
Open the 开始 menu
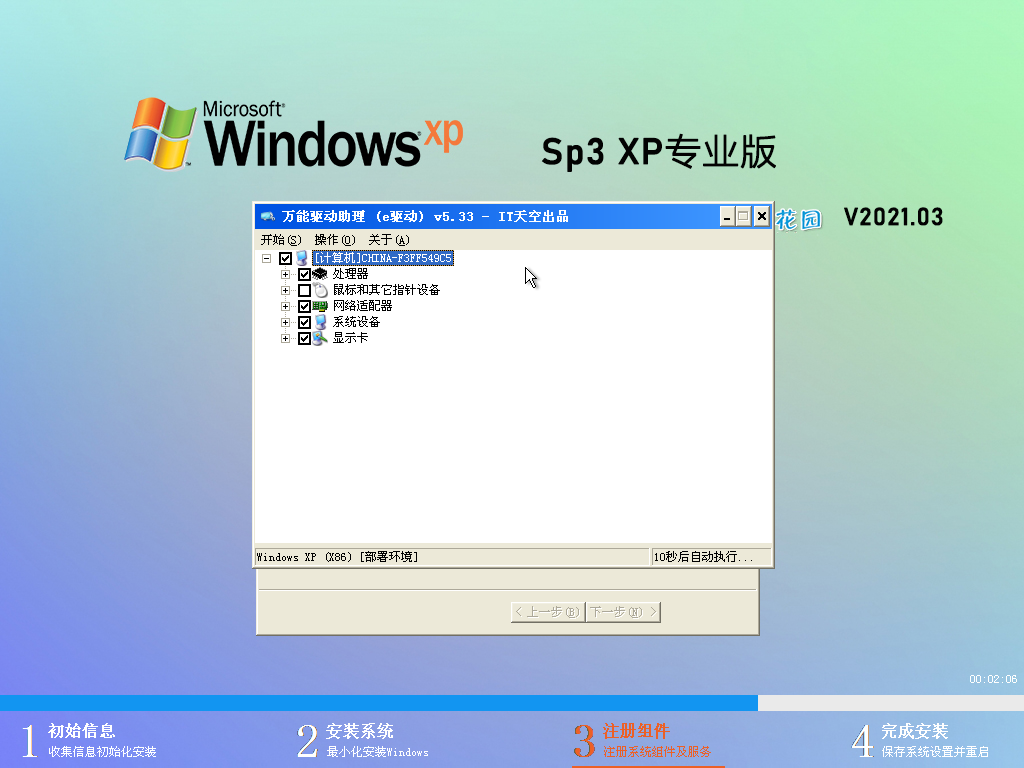(x=278, y=239)
